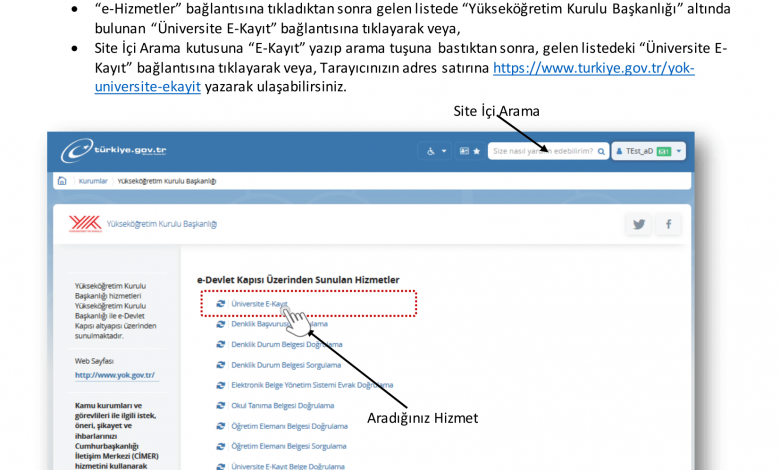Click the "Site İçi Arama" annotation text
This screenshot has width=780, height=470.
[496, 111]
